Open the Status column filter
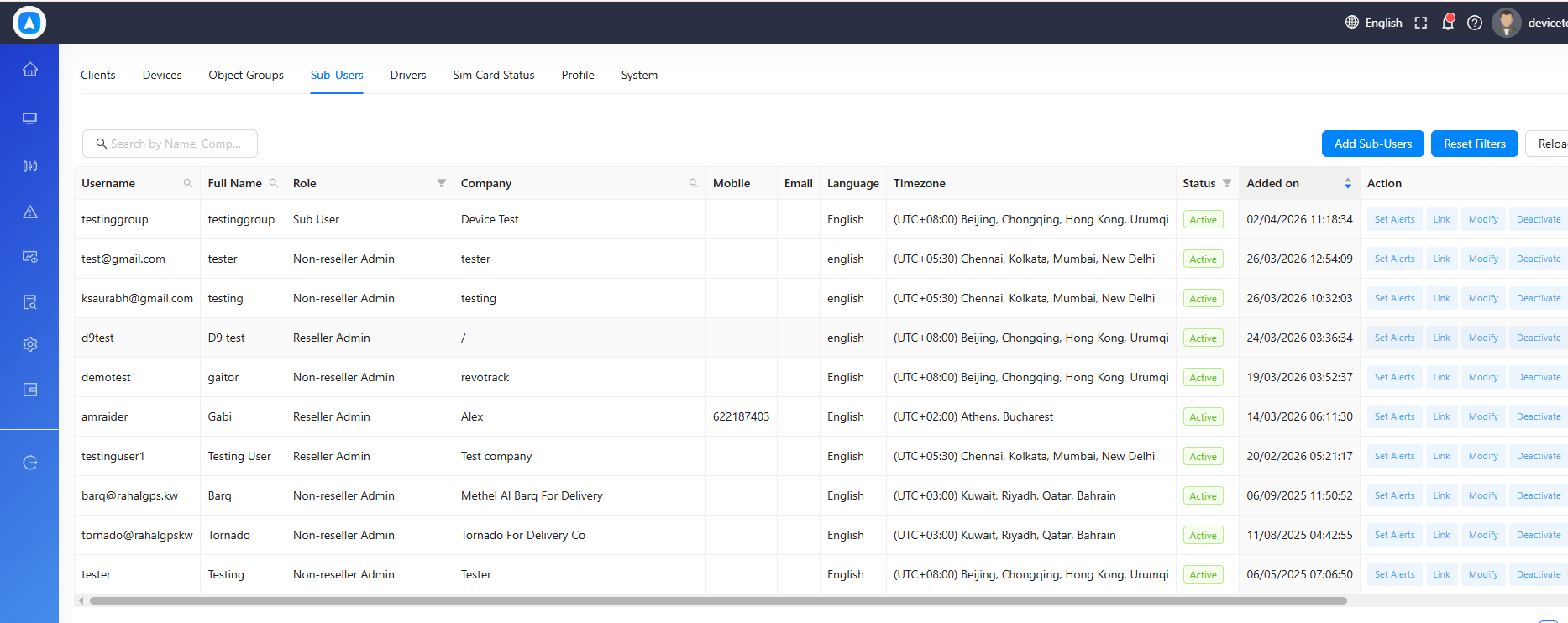1568x623 pixels. tap(1227, 183)
